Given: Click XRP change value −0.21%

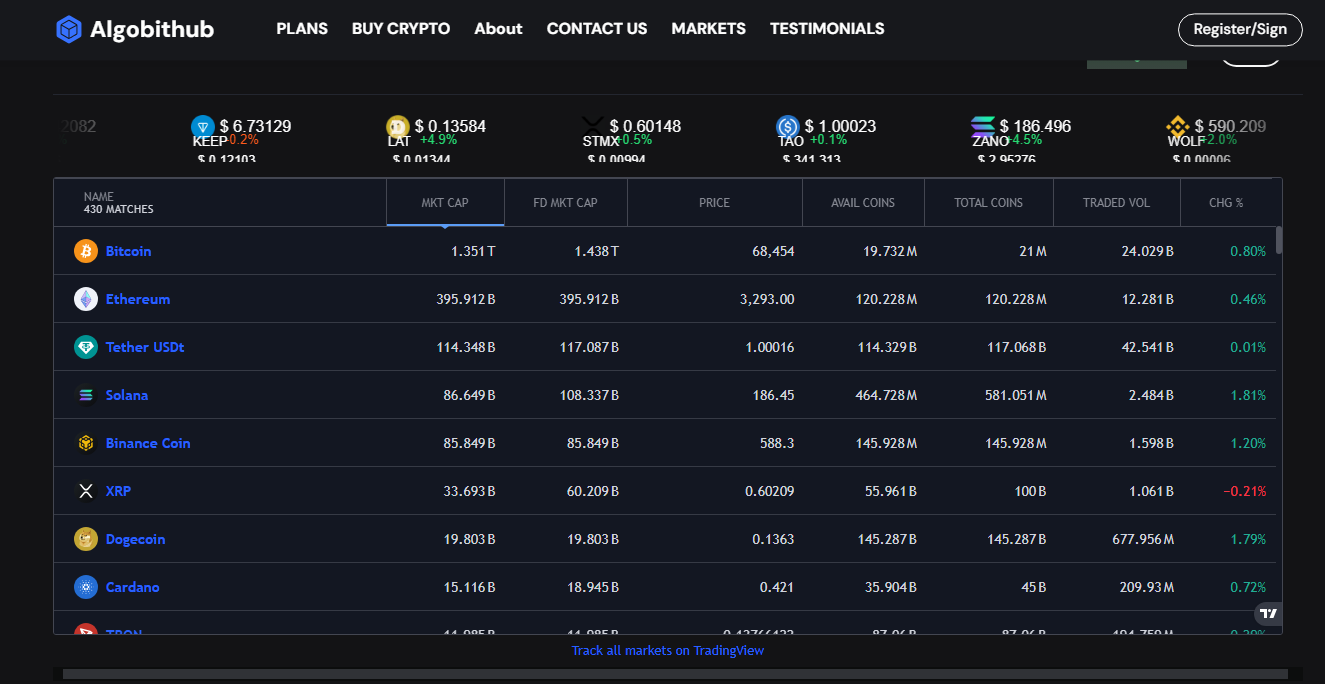Looking at the screenshot, I should [1244, 491].
